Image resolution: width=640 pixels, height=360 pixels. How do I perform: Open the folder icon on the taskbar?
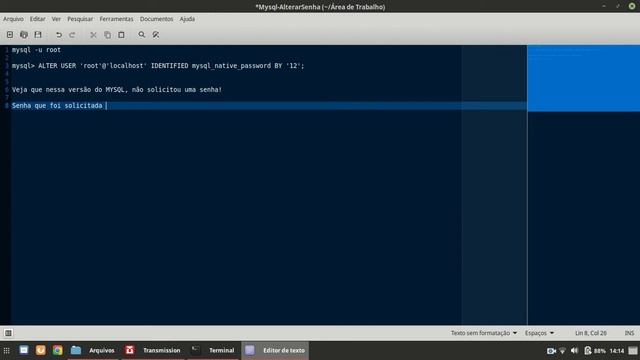(76, 350)
